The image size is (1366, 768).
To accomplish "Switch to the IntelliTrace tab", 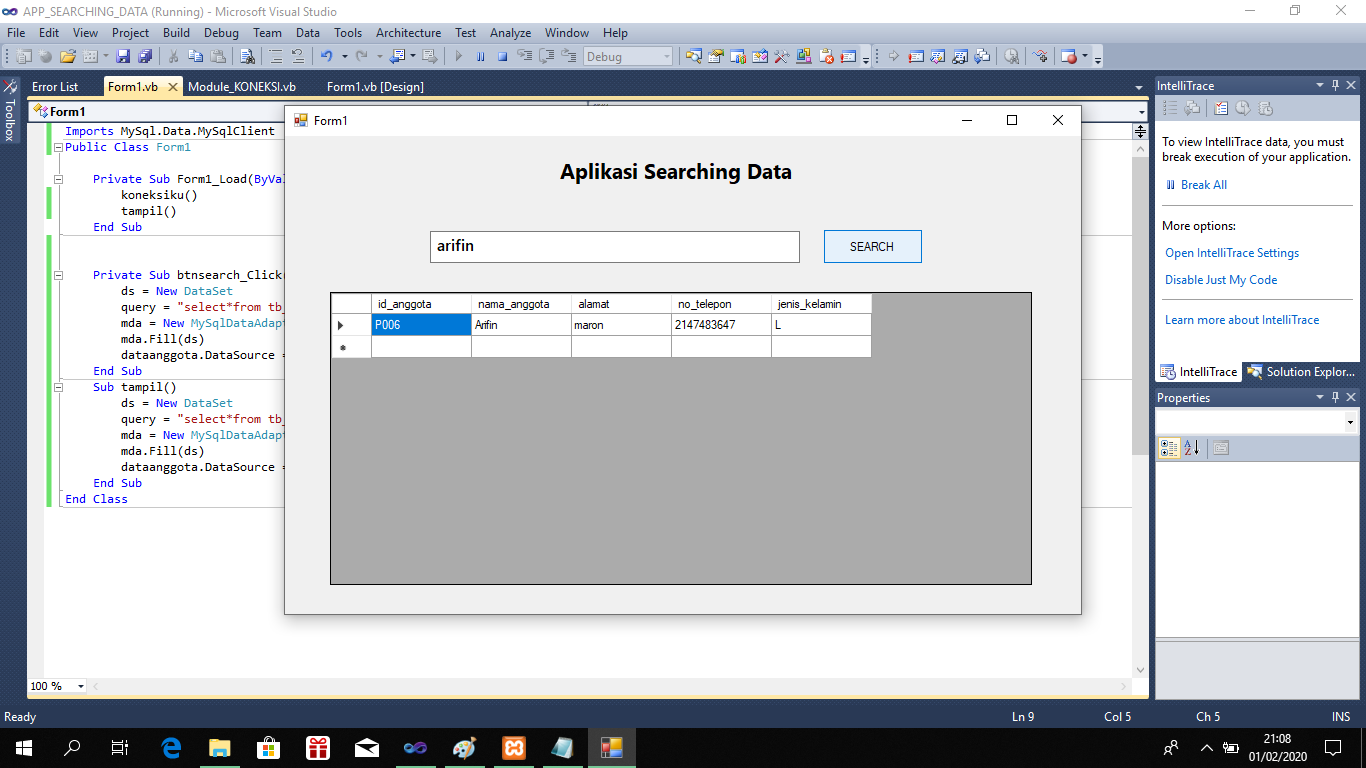I will click(1198, 371).
